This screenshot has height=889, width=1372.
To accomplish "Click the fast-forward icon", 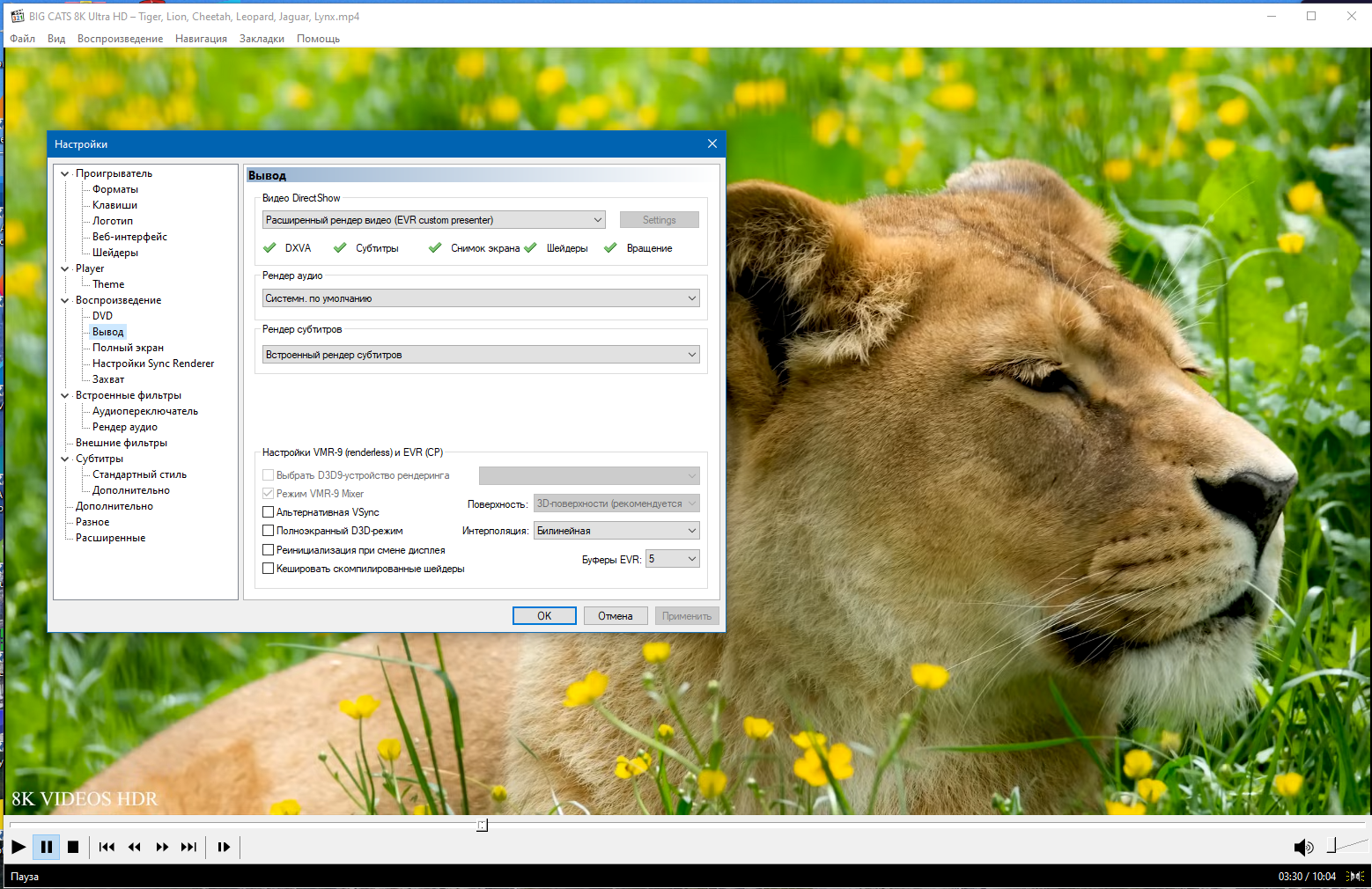I will click(162, 847).
